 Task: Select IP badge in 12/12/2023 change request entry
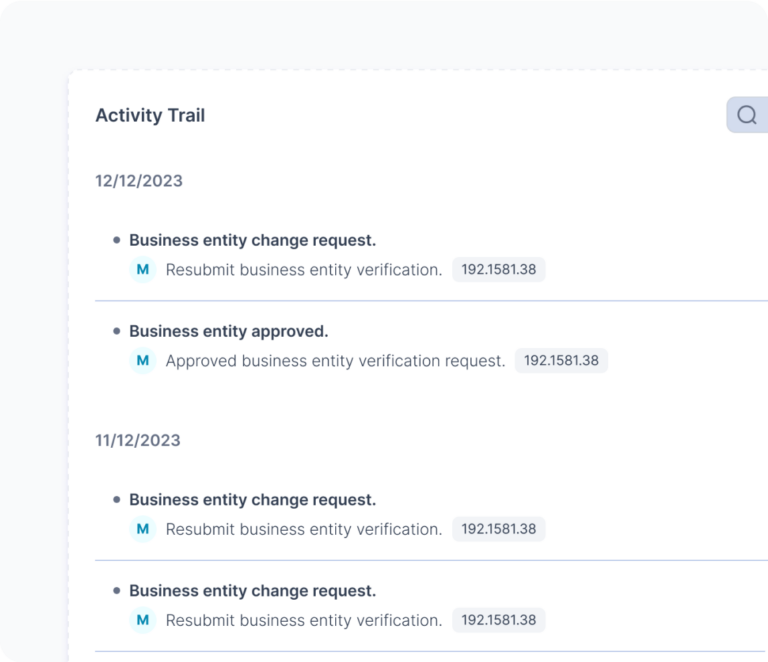point(498,270)
